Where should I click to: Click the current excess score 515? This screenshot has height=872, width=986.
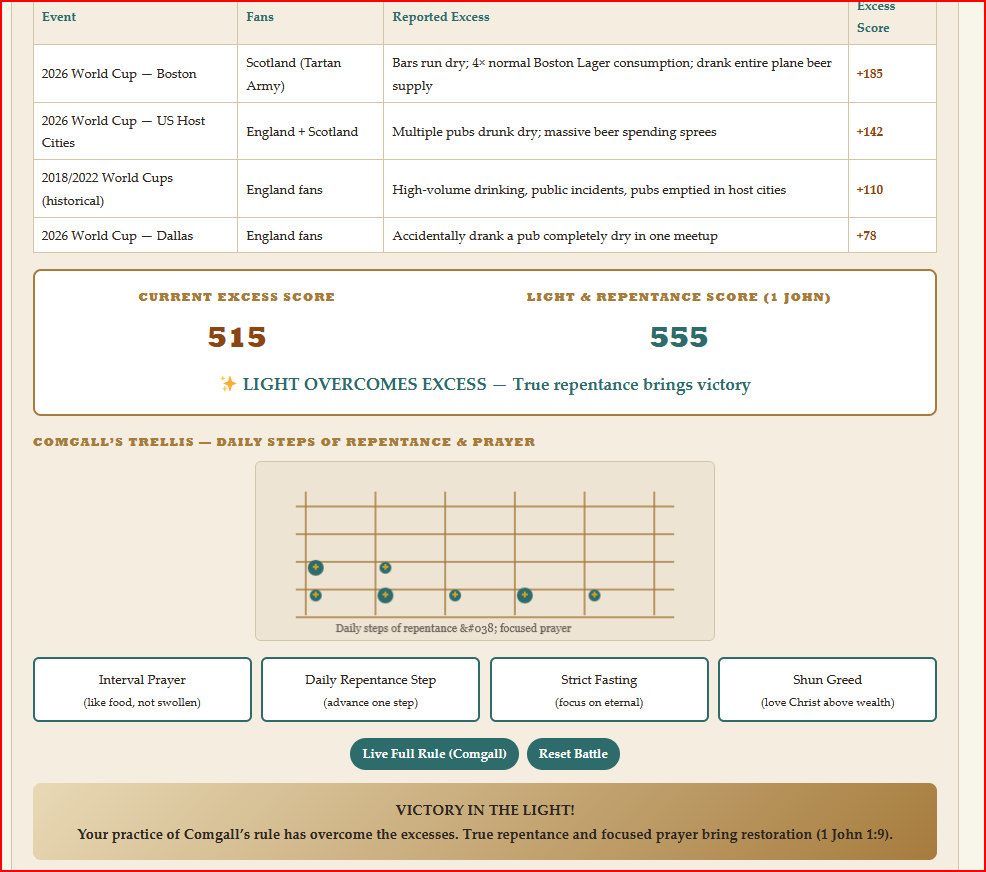237,338
